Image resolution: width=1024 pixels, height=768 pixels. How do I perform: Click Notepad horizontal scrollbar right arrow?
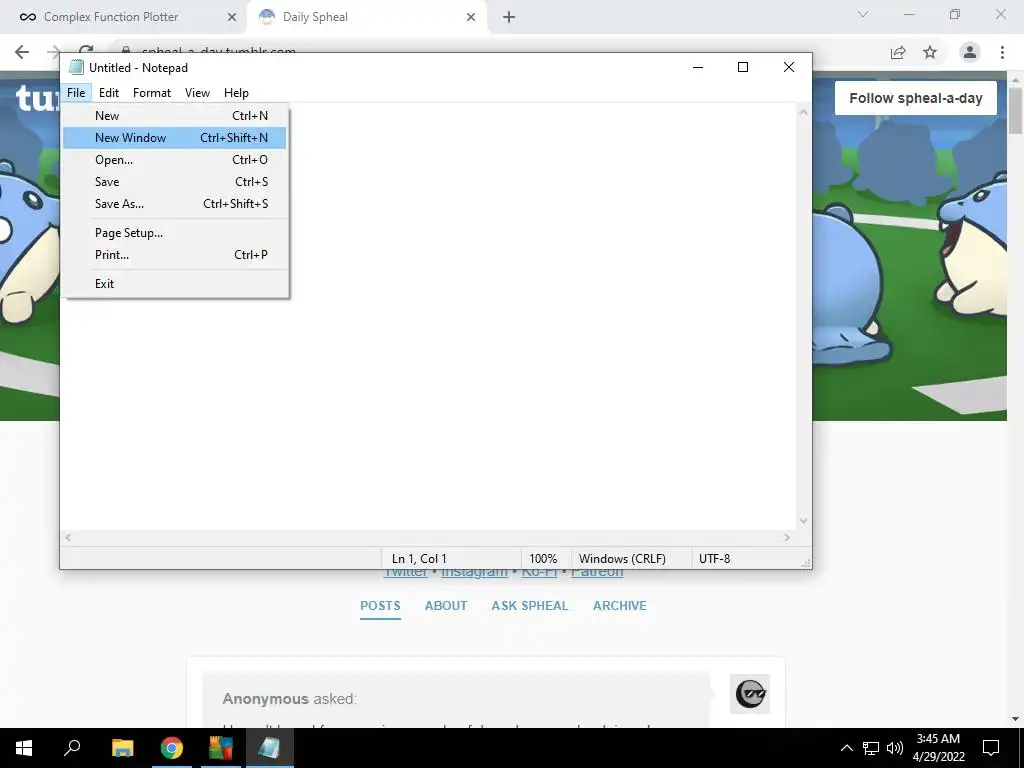pos(787,537)
